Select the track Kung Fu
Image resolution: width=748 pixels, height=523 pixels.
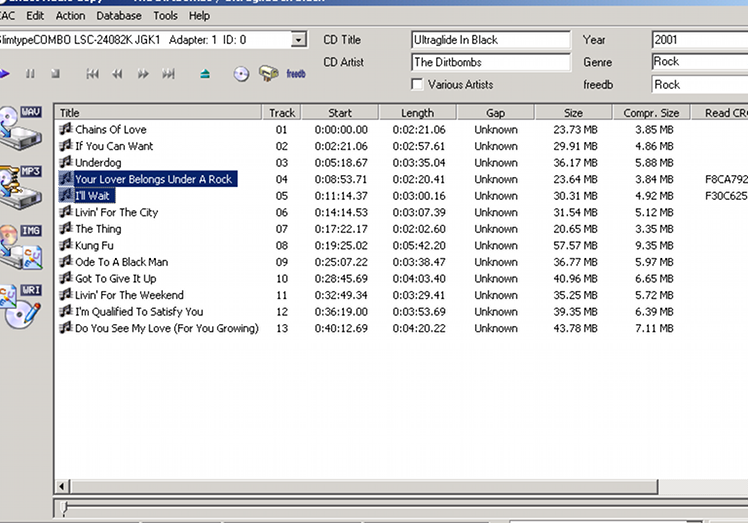pyautogui.click(x=94, y=245)
